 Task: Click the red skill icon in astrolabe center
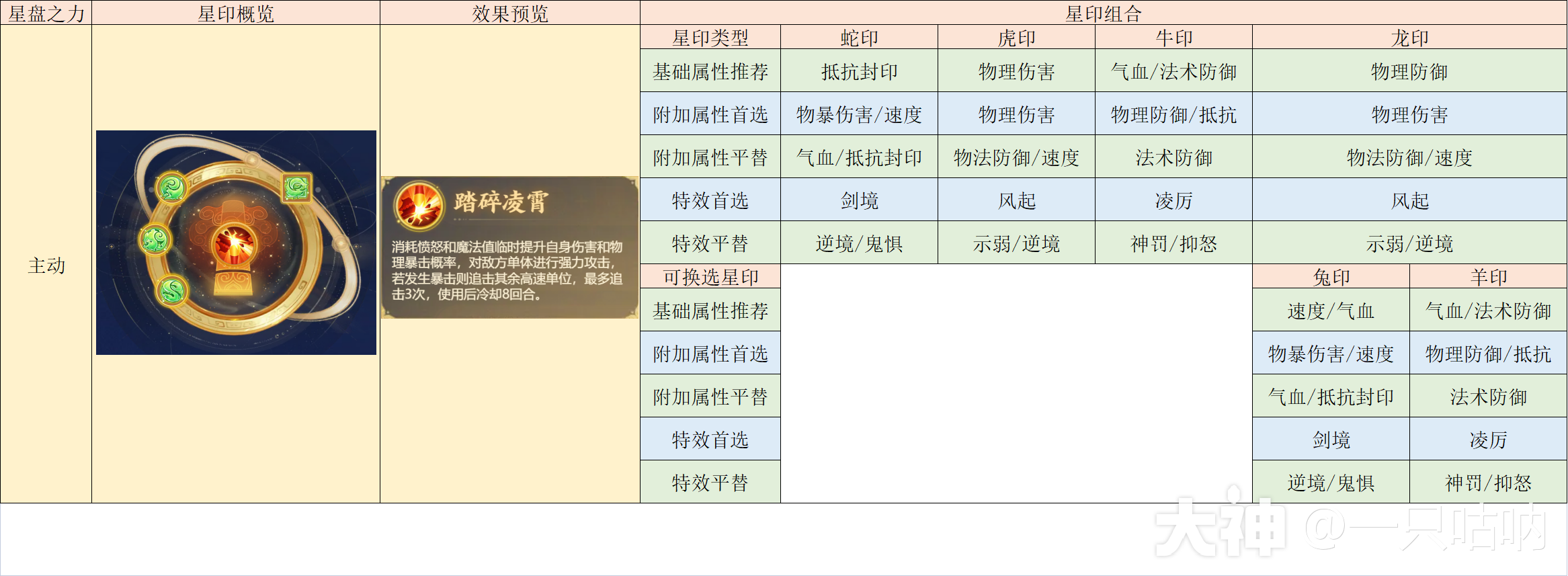click(234, 246)
